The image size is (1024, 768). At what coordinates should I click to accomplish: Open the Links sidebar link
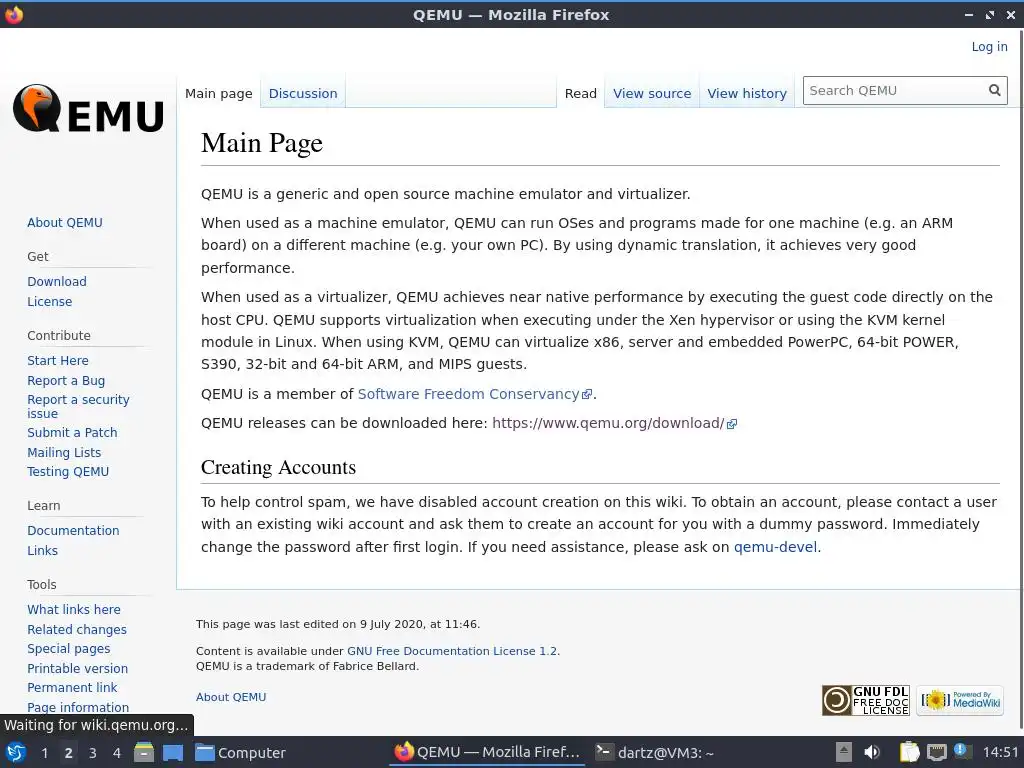tap(42, 551)
